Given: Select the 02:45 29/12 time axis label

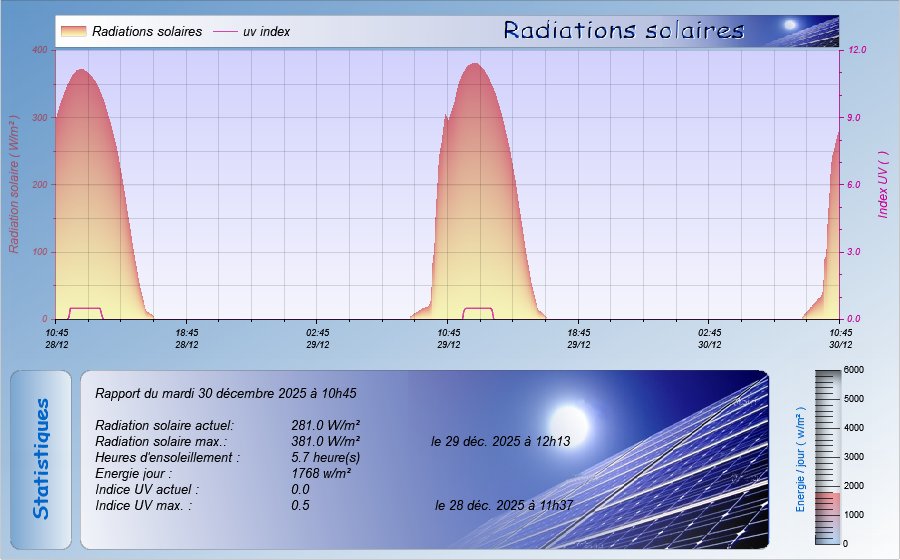Looking at the screenshot, I should pos(318,338).
